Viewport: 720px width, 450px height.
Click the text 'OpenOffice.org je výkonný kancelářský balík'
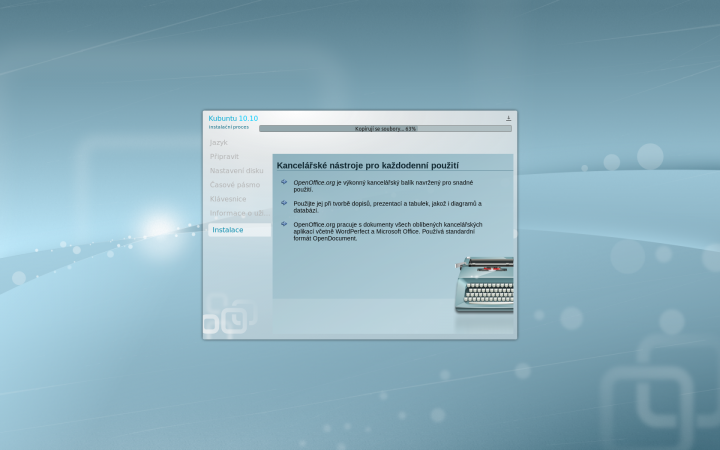click(x=383, y=186)
